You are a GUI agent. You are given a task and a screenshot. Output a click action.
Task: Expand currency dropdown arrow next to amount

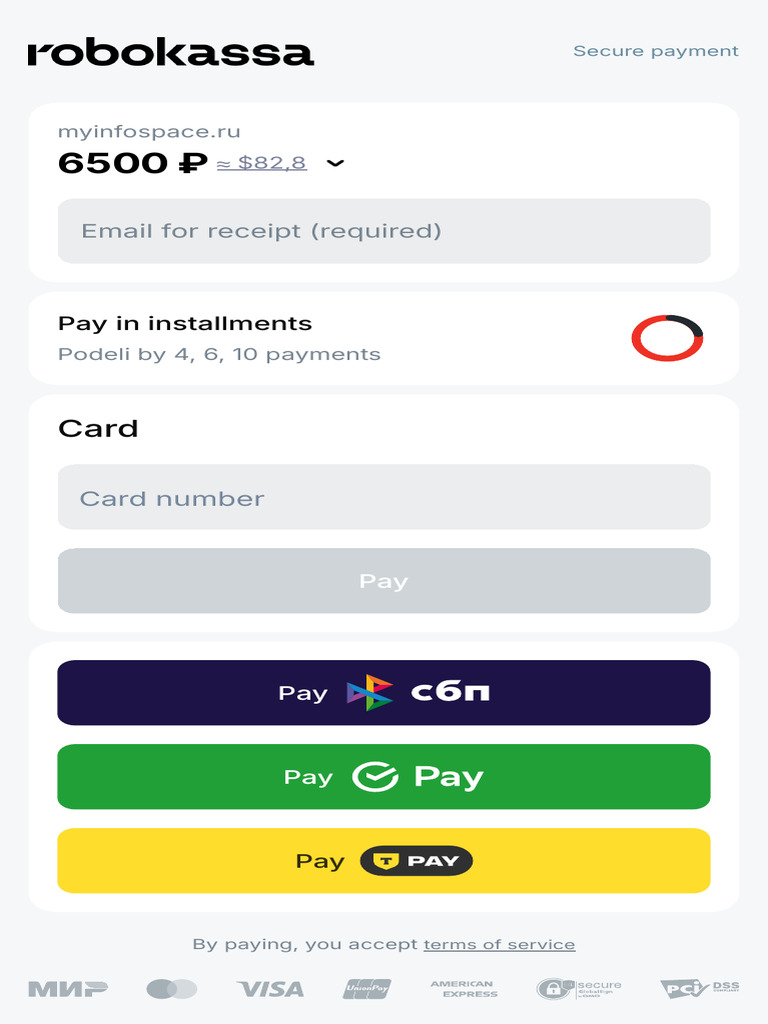pyautogui.click(x=336, y=163)
